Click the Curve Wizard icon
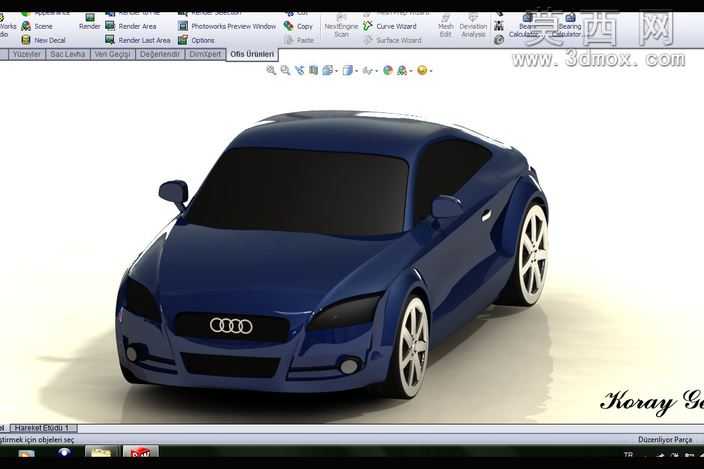704x469 pixels. (368, 26)
